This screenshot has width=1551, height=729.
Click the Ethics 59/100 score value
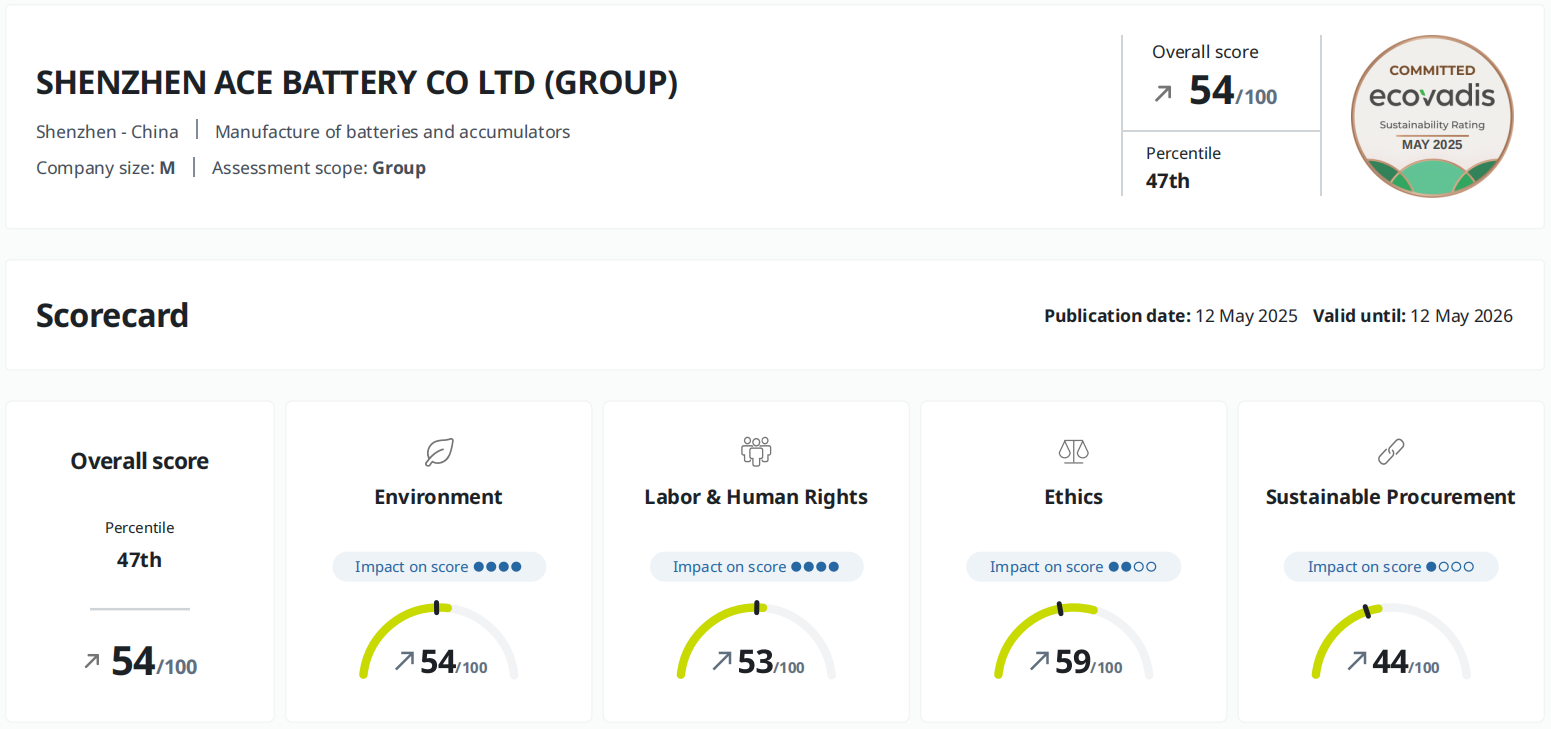[1089, 662]
